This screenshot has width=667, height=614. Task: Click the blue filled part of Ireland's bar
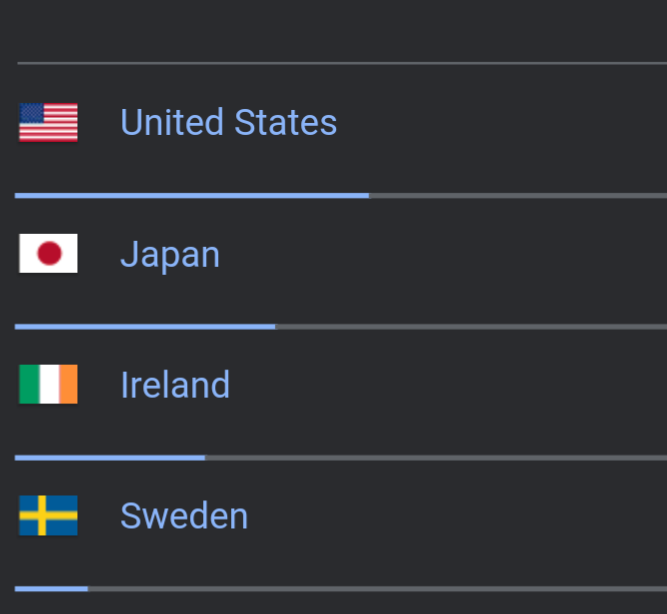(x=110, y=458)
